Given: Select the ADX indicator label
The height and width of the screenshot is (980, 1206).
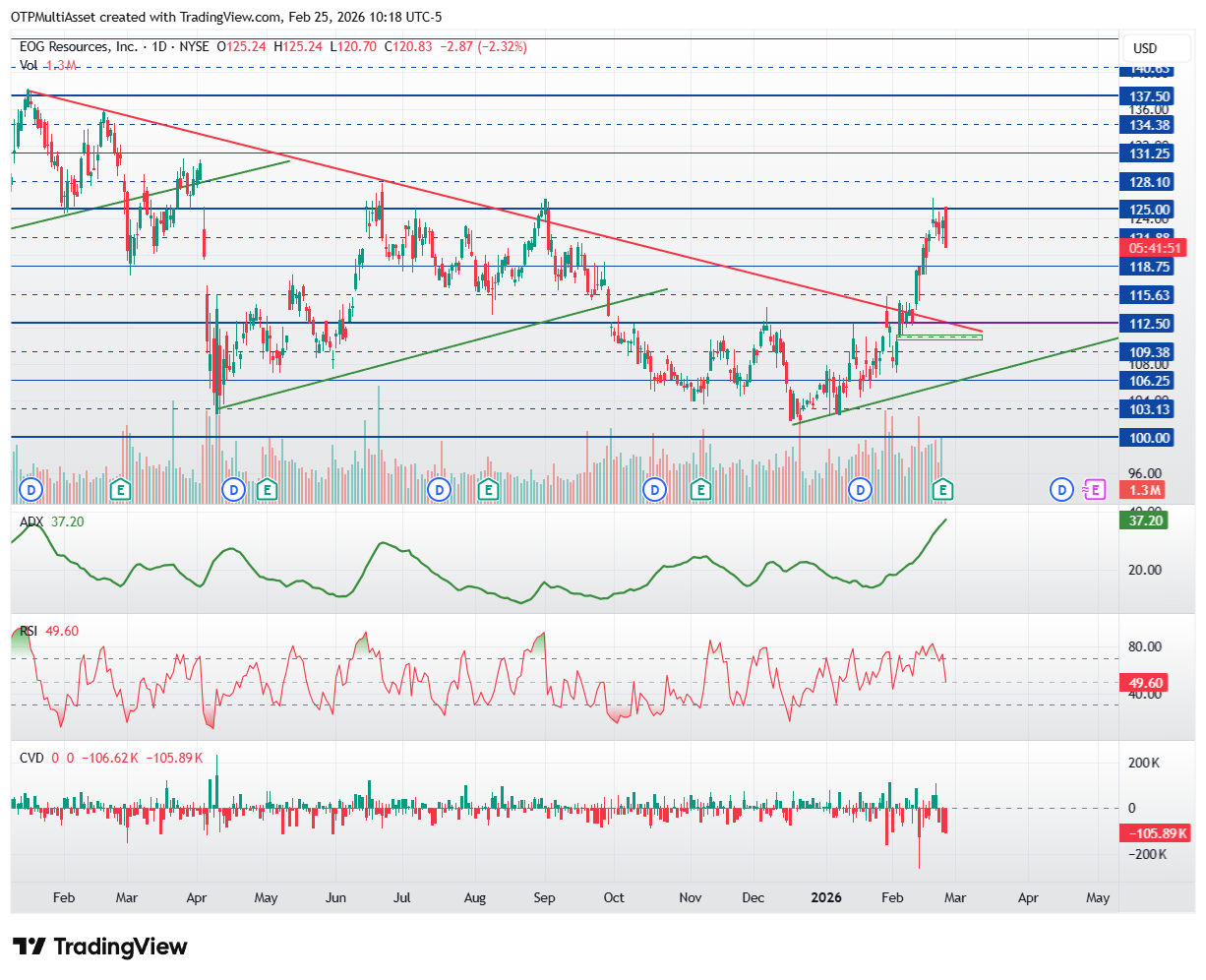Looking at the screenshot, I should click(x=31, y=522).
